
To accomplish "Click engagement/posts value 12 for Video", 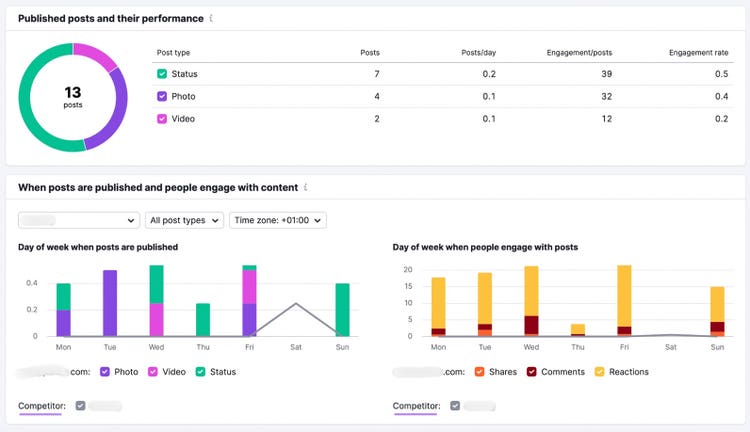I will pos(607,119).
